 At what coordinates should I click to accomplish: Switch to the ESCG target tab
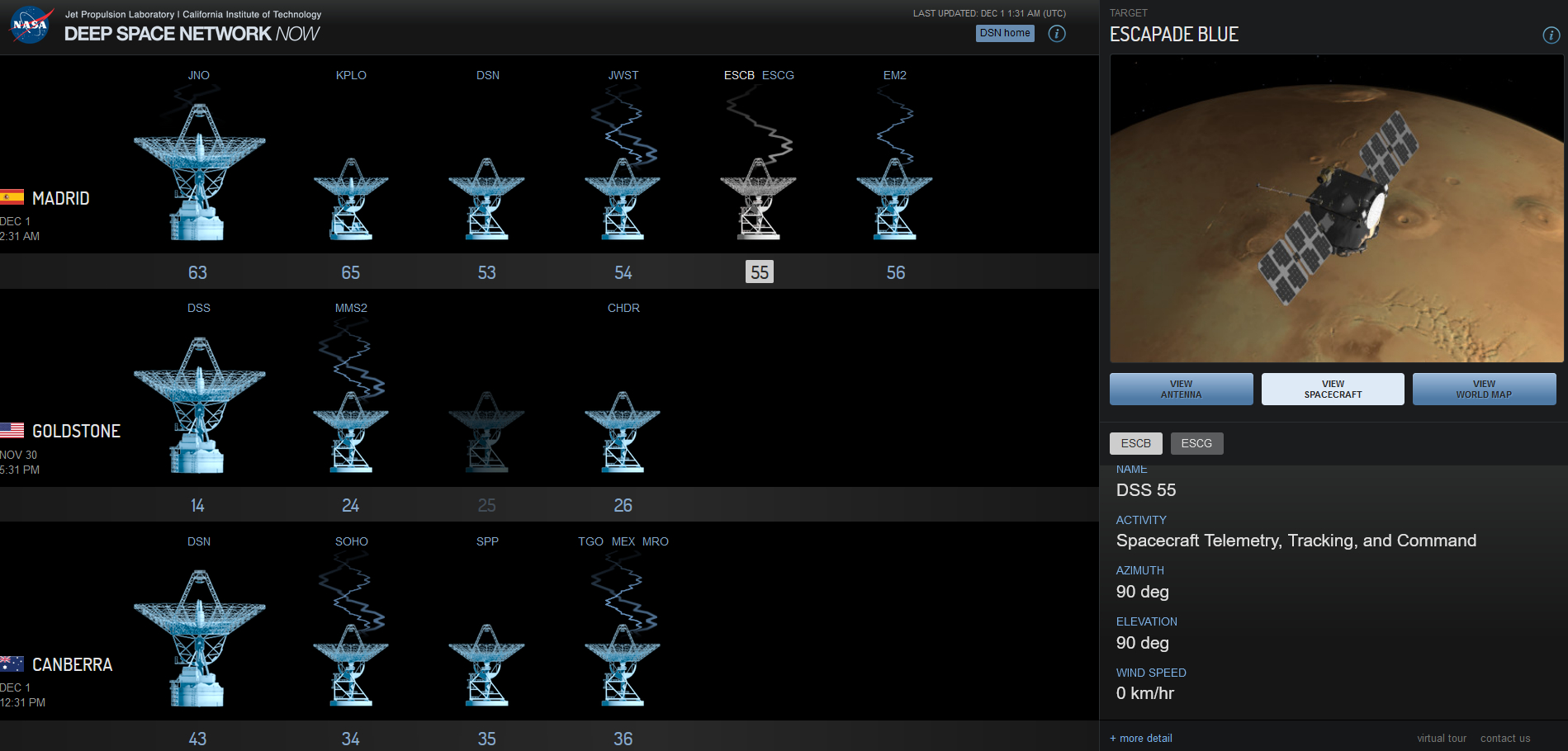1196,443
